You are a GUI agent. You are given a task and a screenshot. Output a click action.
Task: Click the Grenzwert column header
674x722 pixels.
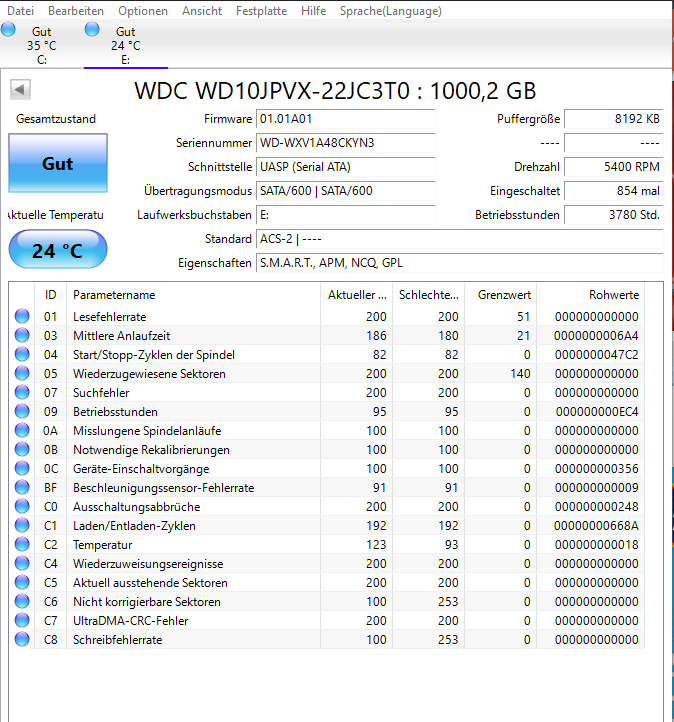tap(501, 295)
